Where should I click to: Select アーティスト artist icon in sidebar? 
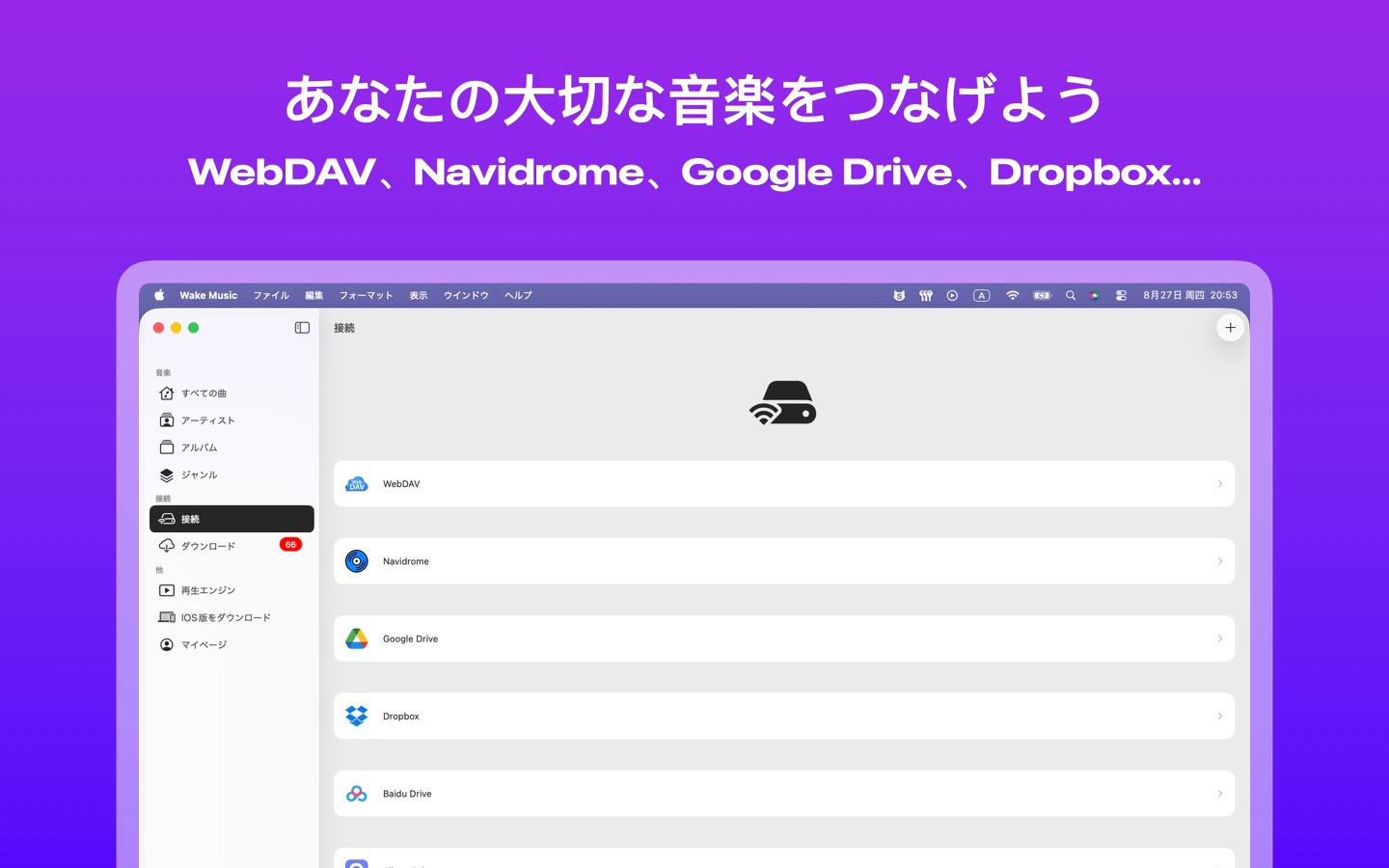point(167,420)
